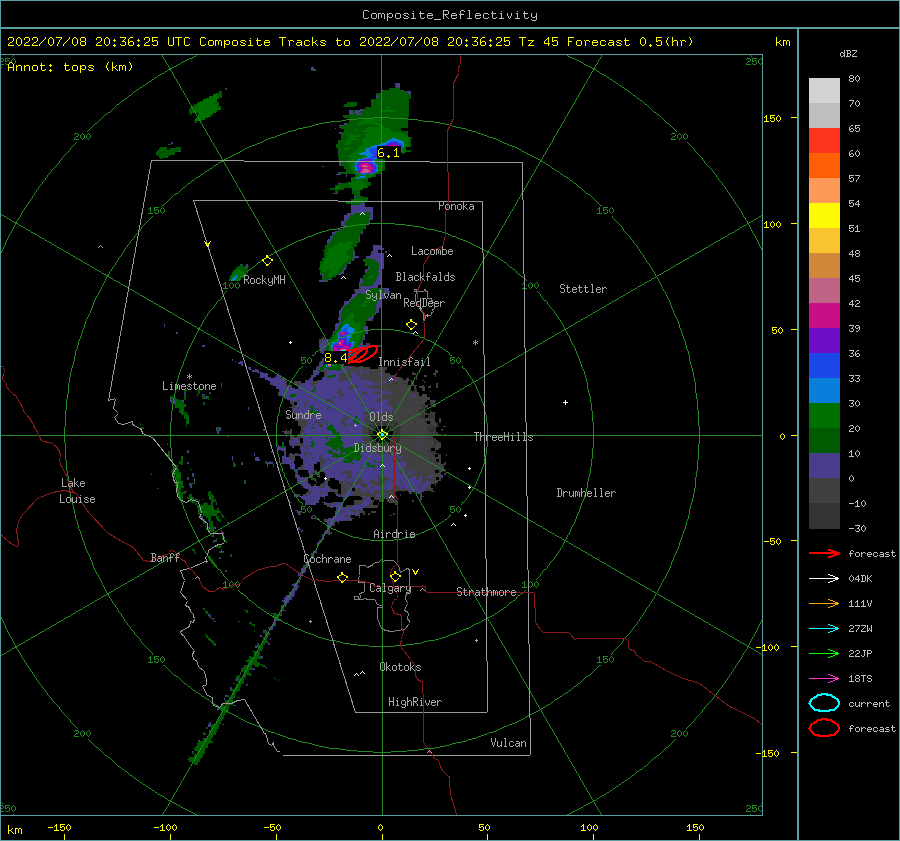Click the orange 111V arrow icon
900x841 pixels.
coord(824,603)
